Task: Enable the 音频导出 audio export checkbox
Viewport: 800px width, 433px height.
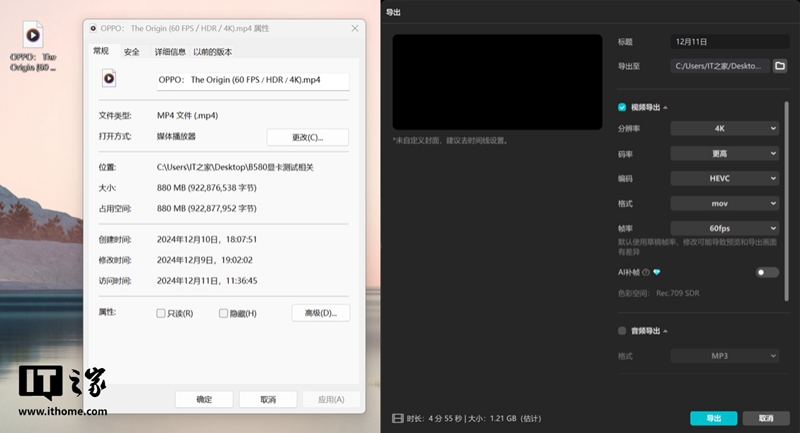Action: click(622, 330)
